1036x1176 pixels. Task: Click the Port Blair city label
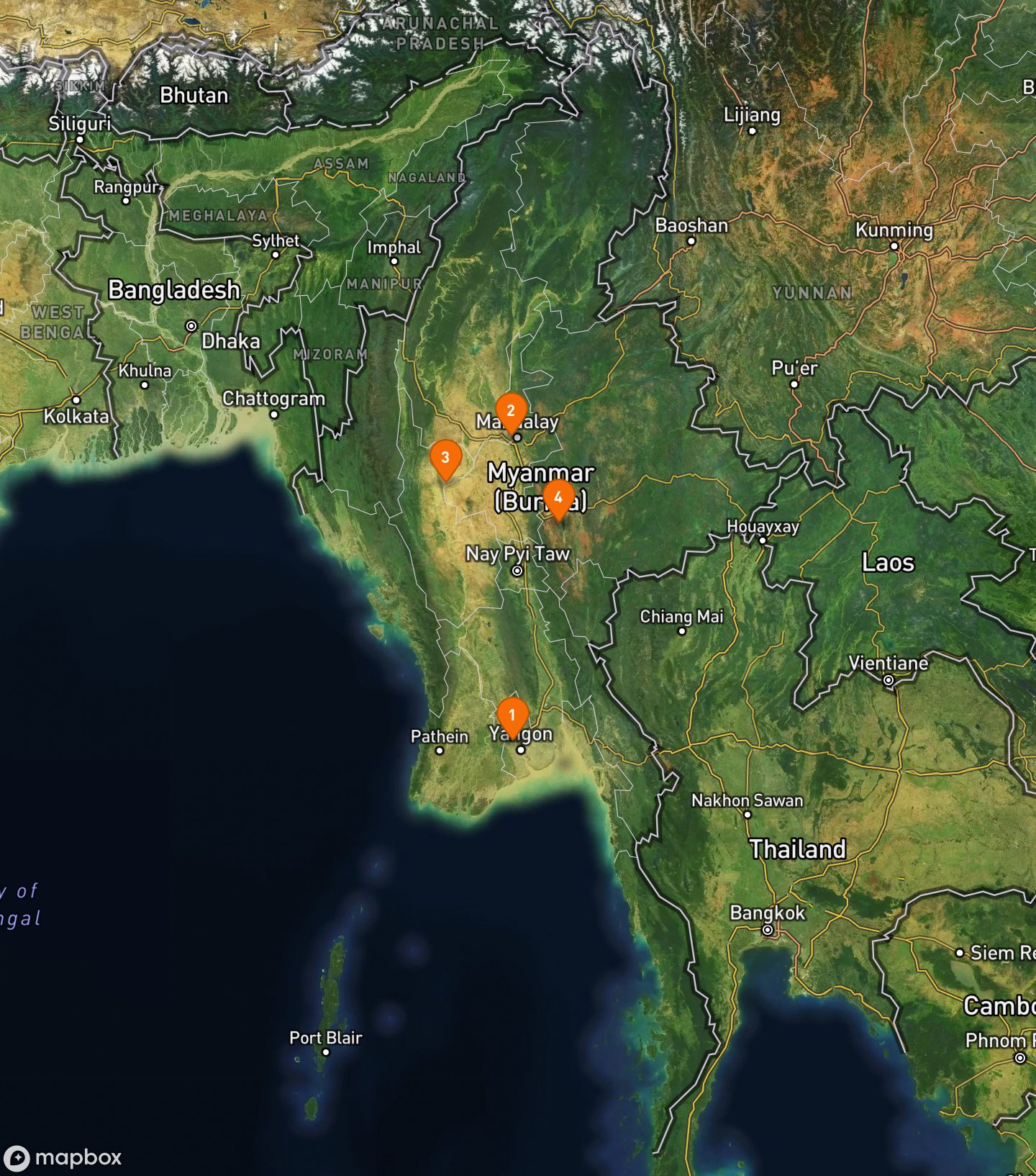tap(325, 1038)
